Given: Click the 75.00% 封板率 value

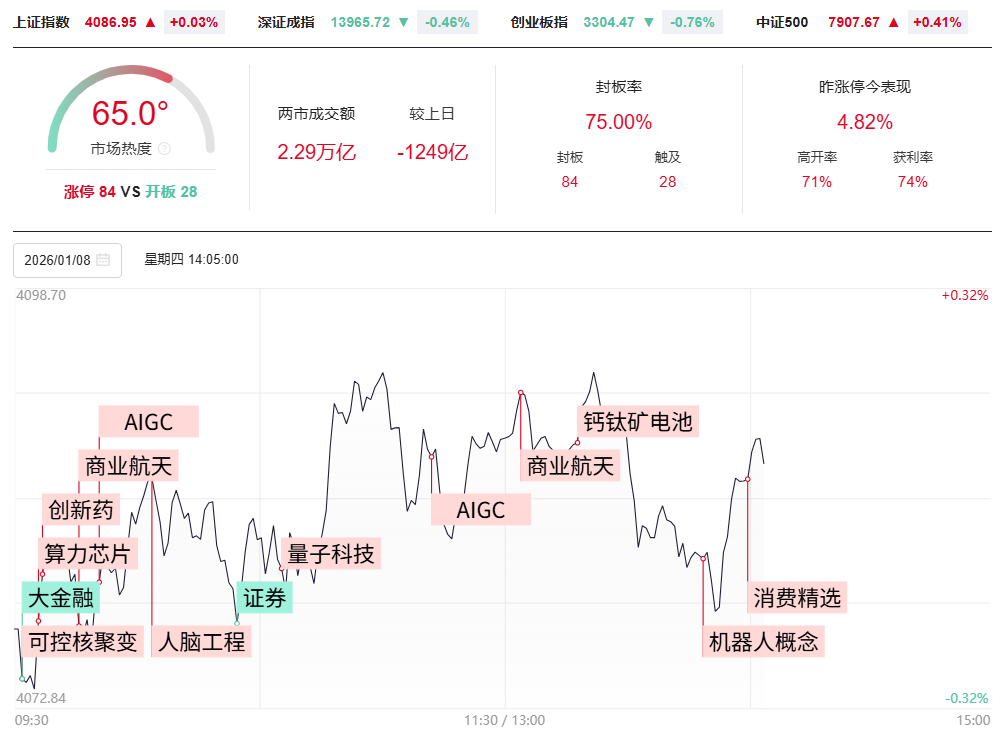Looking at the screenshot, I should (618, 122).
